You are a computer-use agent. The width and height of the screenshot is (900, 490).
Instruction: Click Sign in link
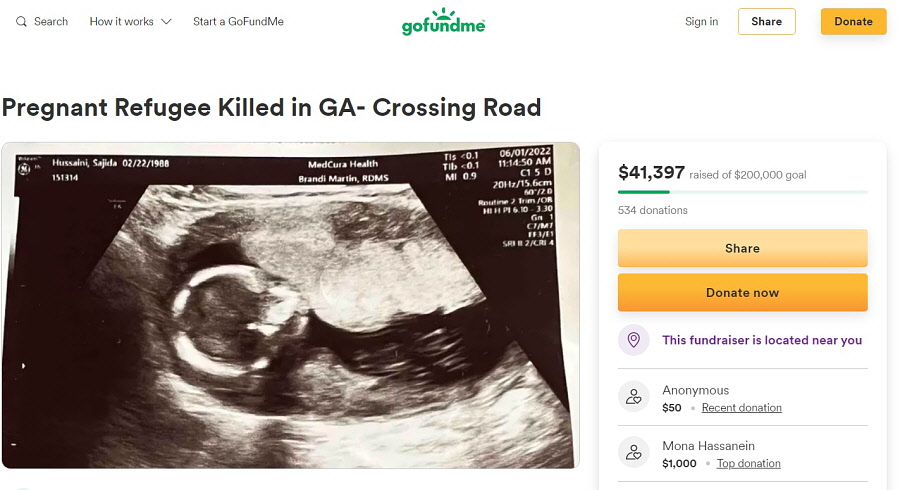point(701,22)
